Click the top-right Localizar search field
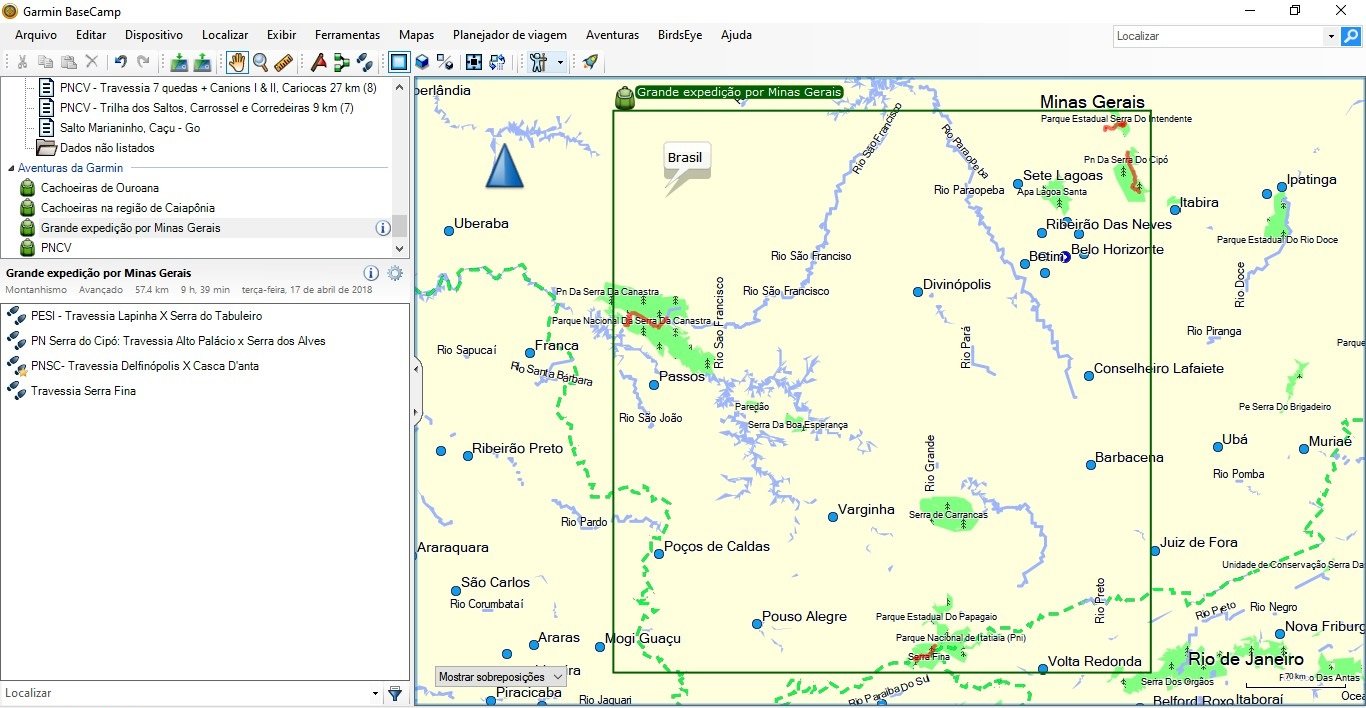1366x708 pixels. click(x=1218, y=36)
